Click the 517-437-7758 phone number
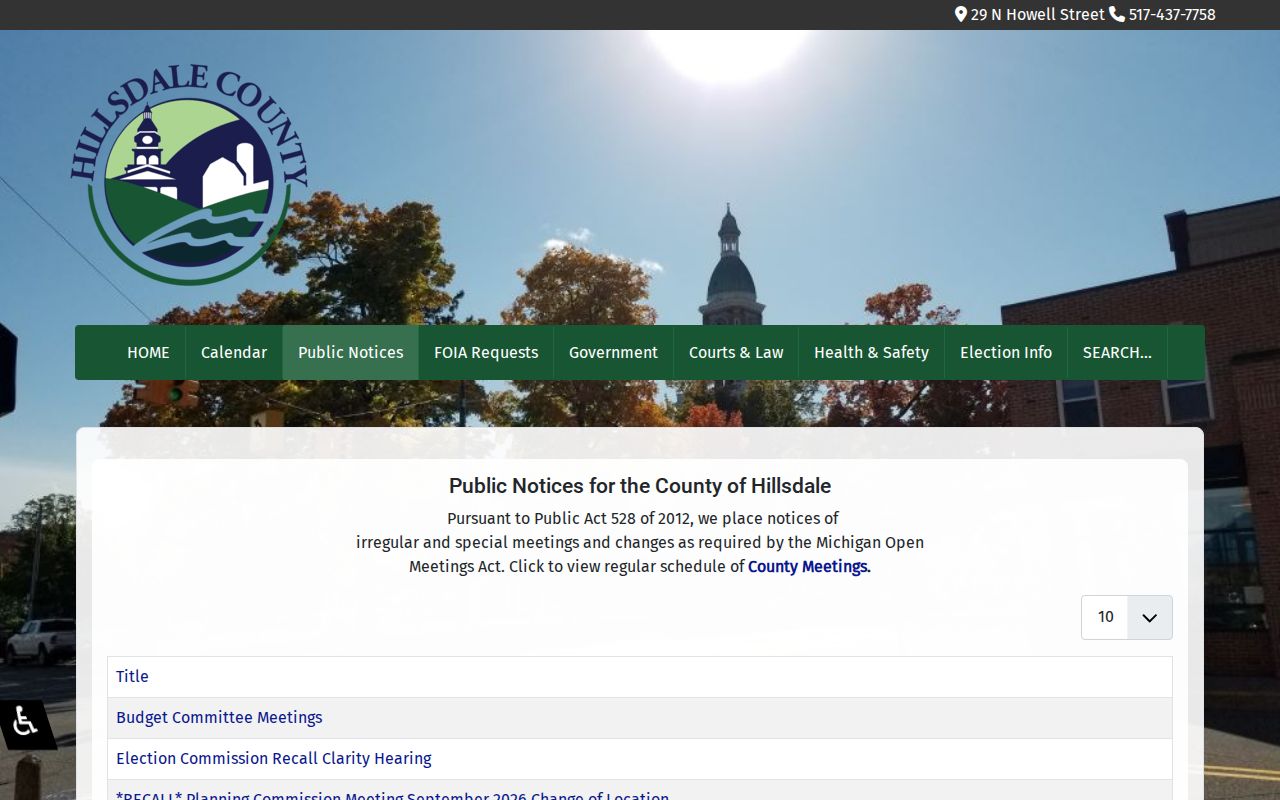Viewport: 1280px width, 800px height. pyautogui.click(x=1172, y=14)
